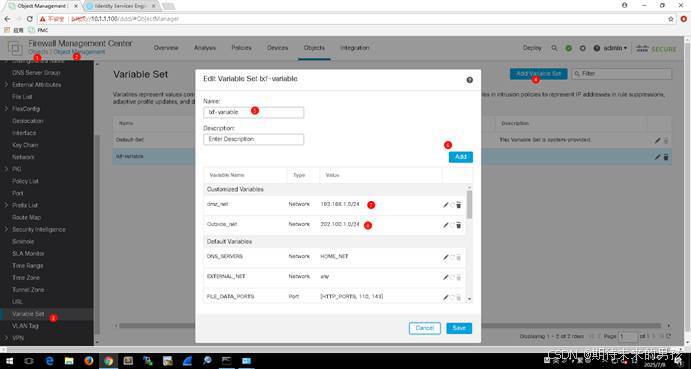Open the search magnifier in FMC header
This screenshot has height=369, width=691.
(554, 48)
